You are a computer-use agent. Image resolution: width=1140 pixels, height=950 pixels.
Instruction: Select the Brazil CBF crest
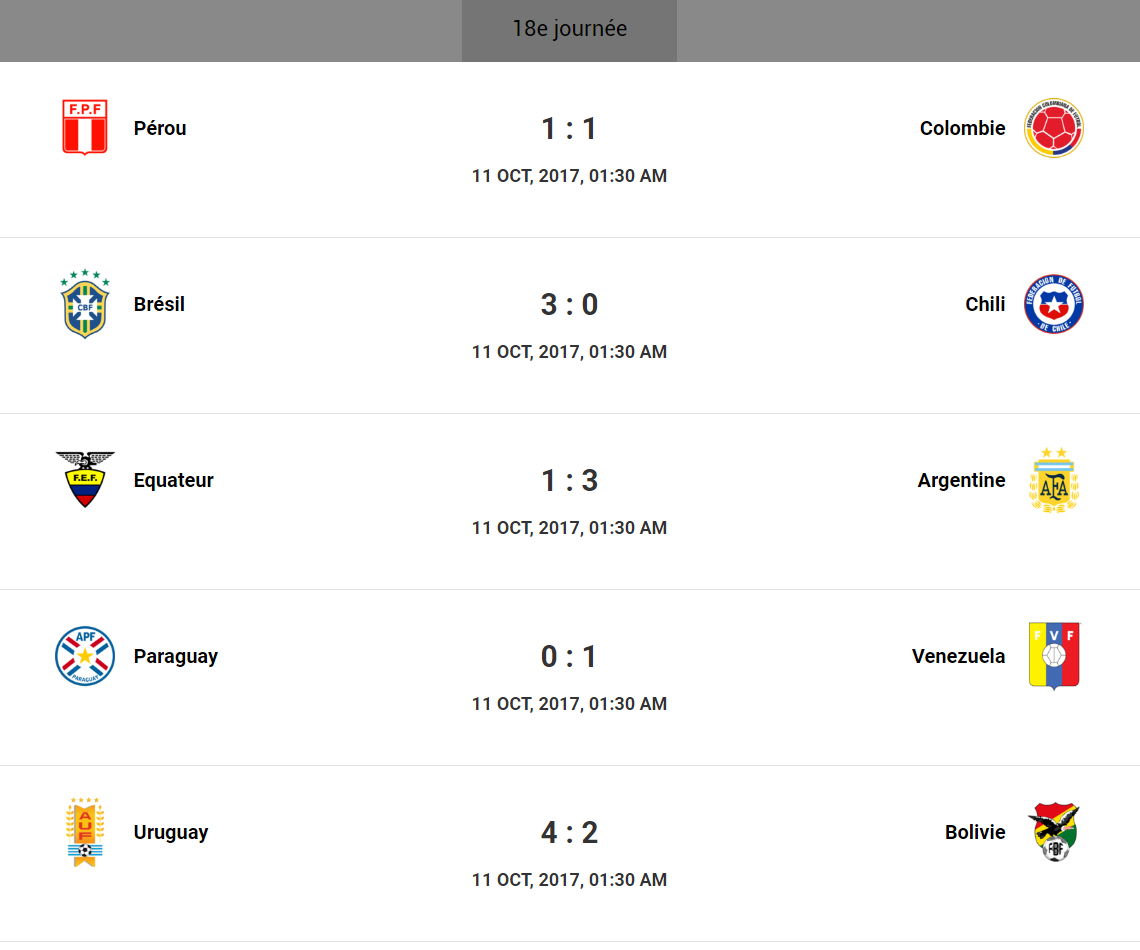click(85, 304)
